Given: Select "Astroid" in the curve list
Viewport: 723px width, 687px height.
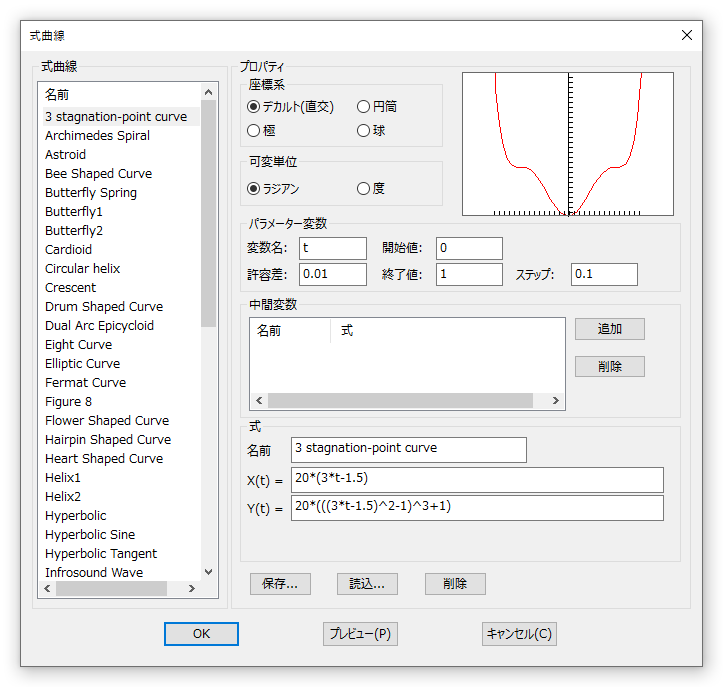Looking at the screenshot, I should coord(65,154).
